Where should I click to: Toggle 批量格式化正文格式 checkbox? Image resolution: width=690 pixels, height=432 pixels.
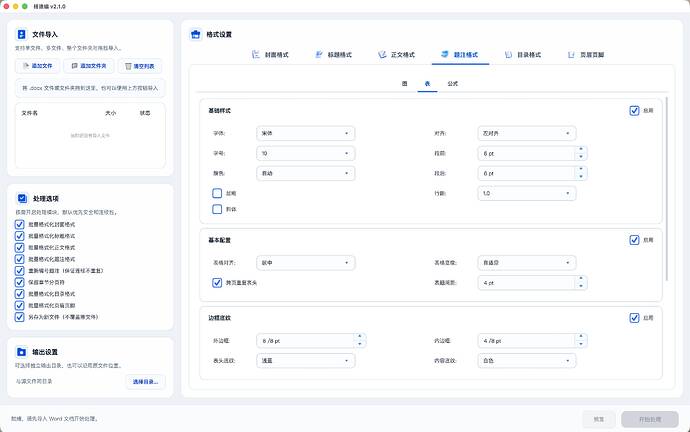(19, 247)
